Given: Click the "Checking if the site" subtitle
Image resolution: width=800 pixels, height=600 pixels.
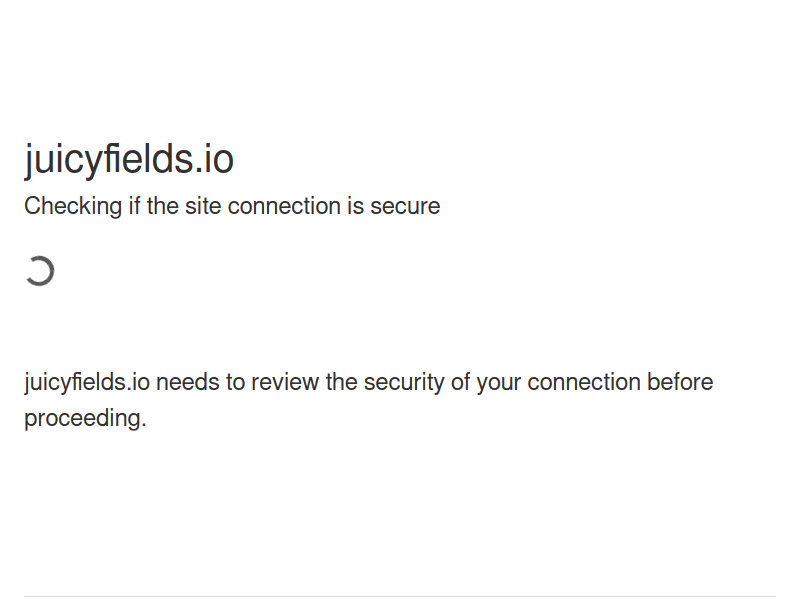Looking at the screenshot, I should tap(232, 207).
